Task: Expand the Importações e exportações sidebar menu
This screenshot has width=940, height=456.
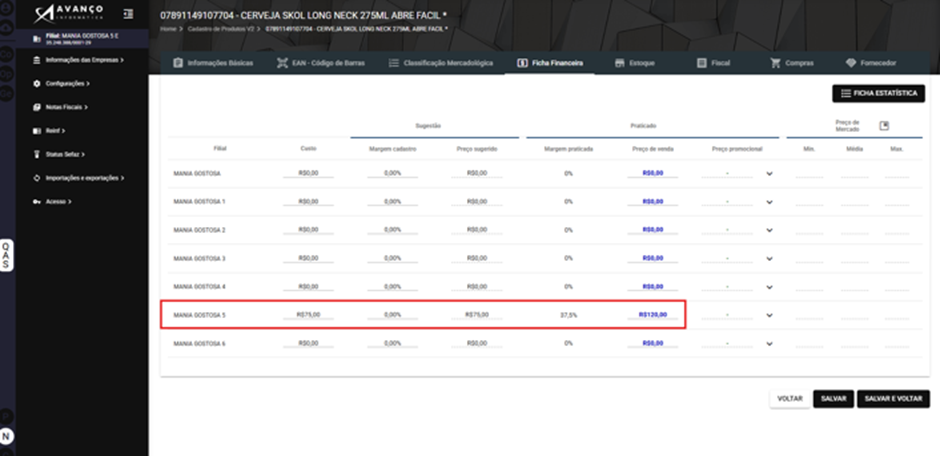Action: tap(79, 178)
